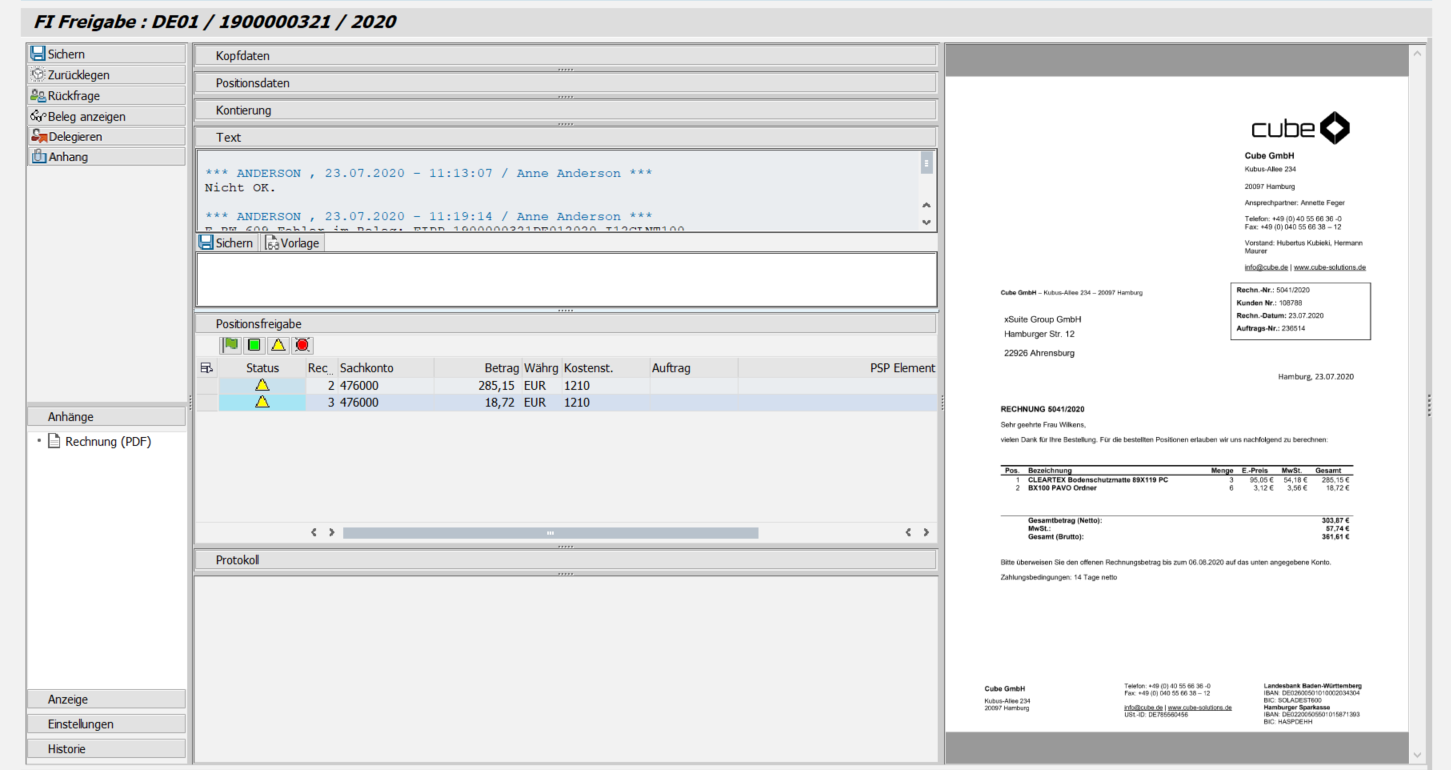Click the yellow triangle toolbar icon

278,345
